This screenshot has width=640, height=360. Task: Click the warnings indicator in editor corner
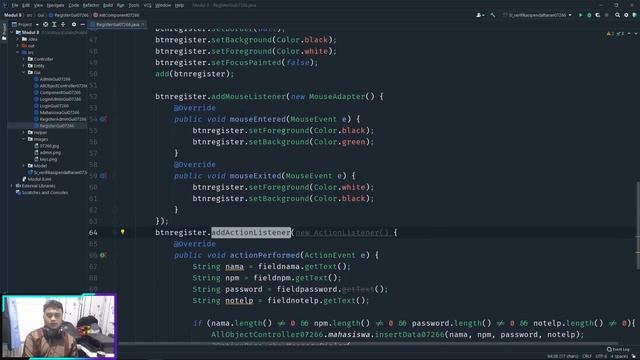point(614,33)
